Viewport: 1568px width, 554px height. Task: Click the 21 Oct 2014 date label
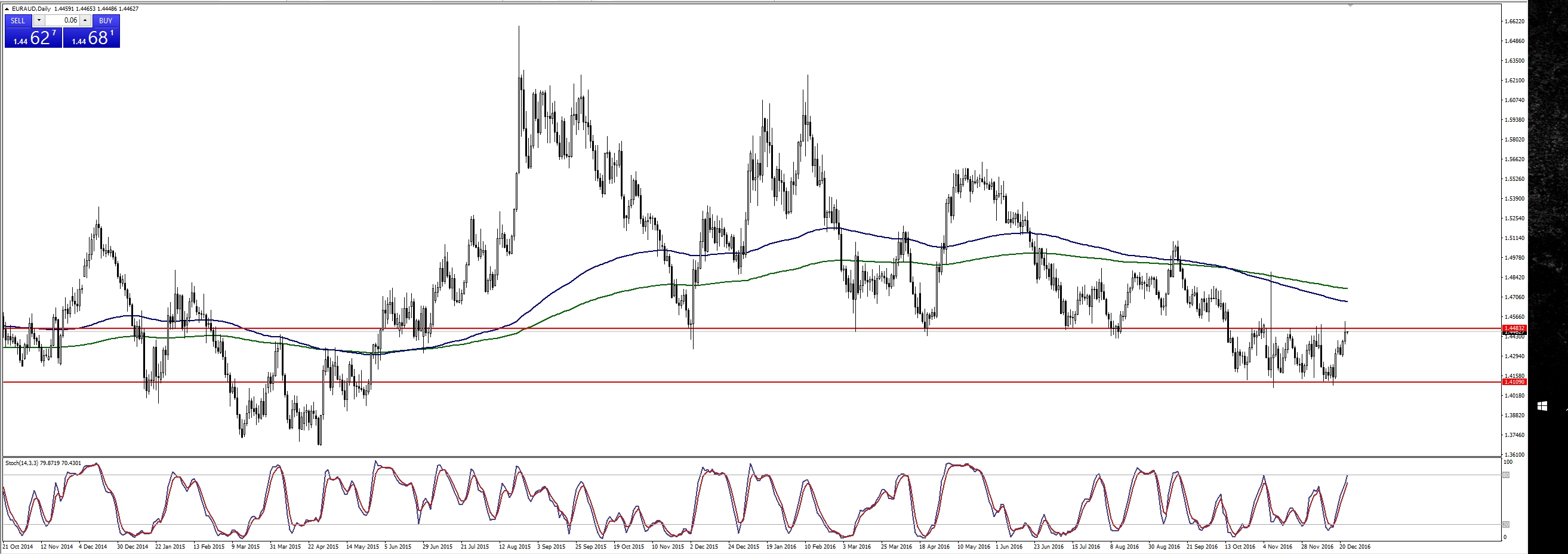pyautogui.click(x=18, y=547)
